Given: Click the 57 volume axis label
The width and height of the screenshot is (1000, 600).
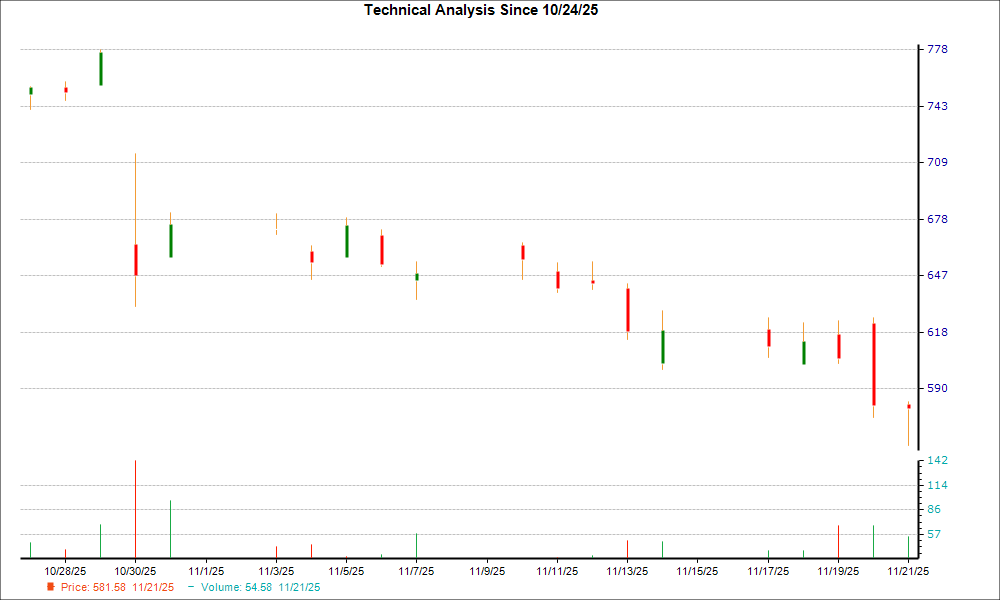Looking at the screenshot, I should point(932,534).
